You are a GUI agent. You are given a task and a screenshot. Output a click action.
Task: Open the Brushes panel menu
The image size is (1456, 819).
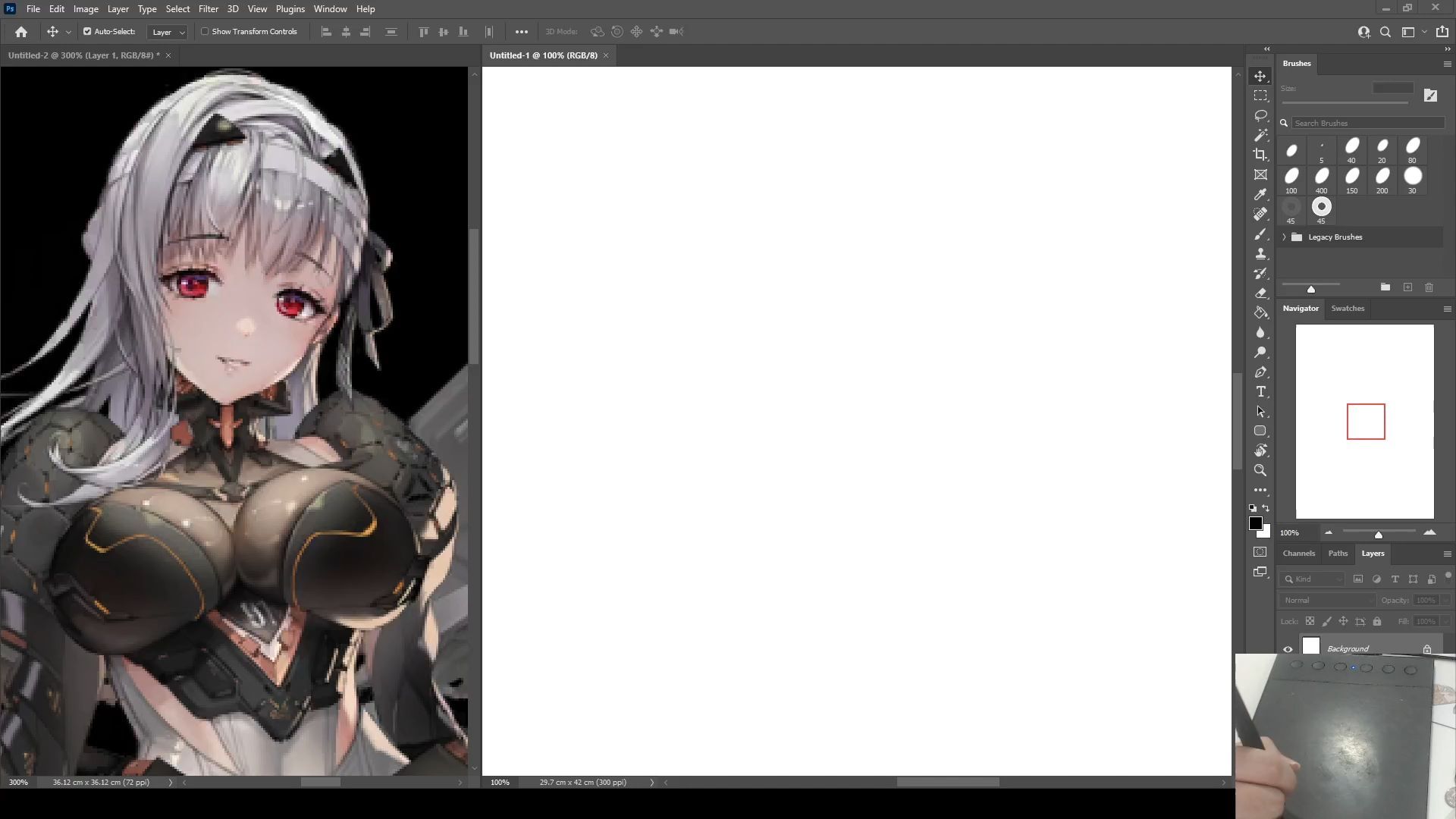click(1447, 64)
